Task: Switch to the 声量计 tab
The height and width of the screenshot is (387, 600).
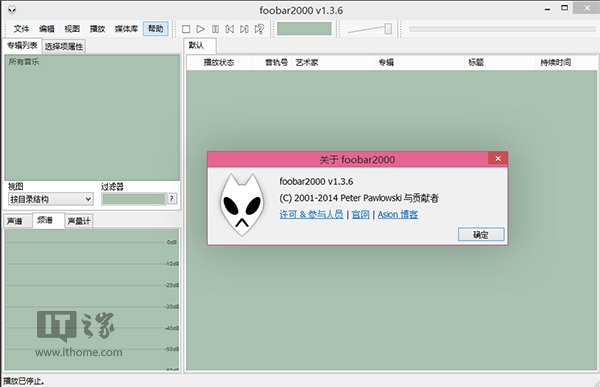Action: 79,221
